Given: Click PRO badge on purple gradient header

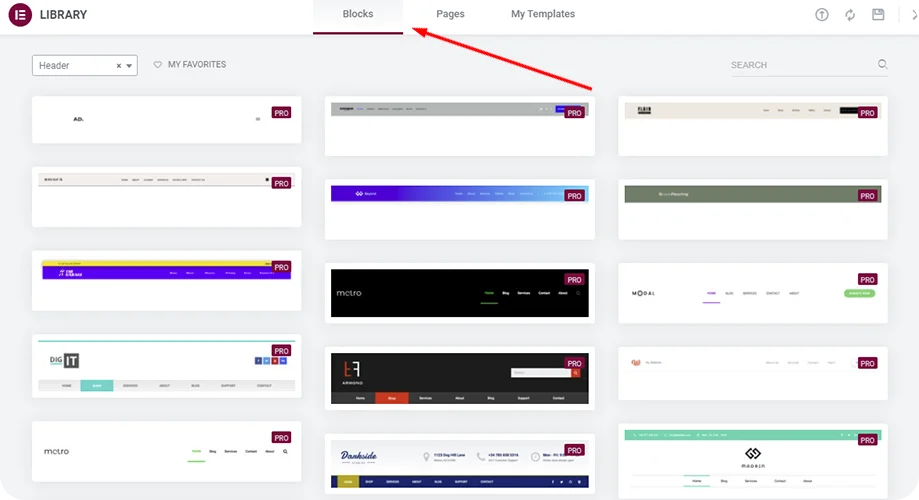Looking at the screenshot, I should tap(574, 196).
